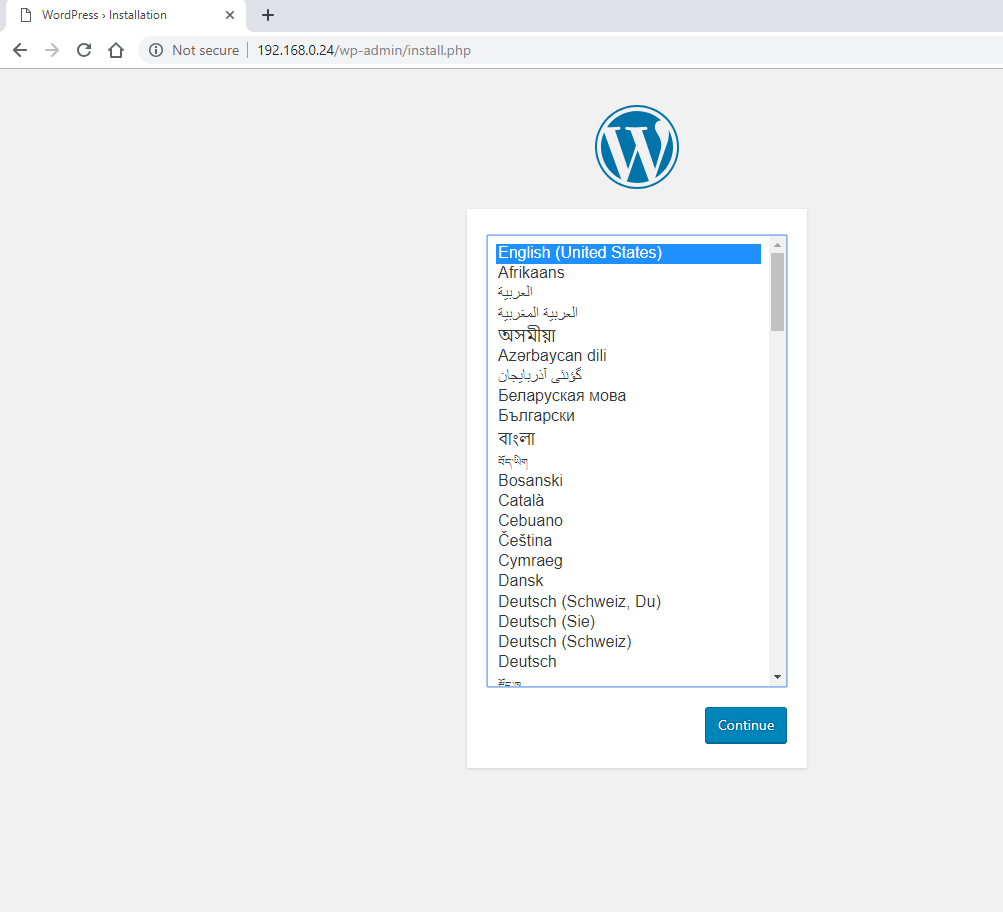The height and width of the screenshot is (912, 1003).
Task: Open site info Not secure icon
Action: coord(156,51)
